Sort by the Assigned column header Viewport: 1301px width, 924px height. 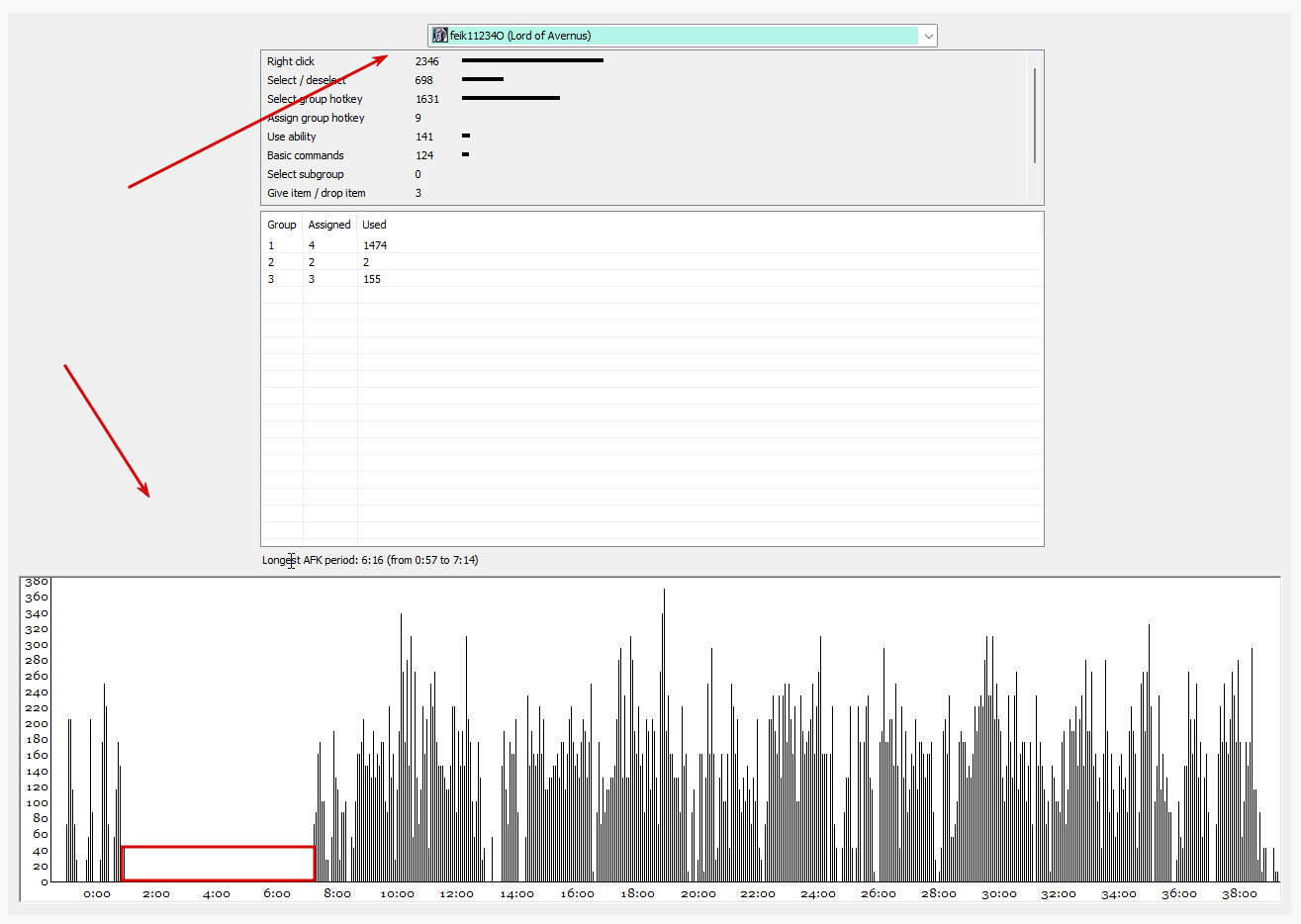coord(329,225)
